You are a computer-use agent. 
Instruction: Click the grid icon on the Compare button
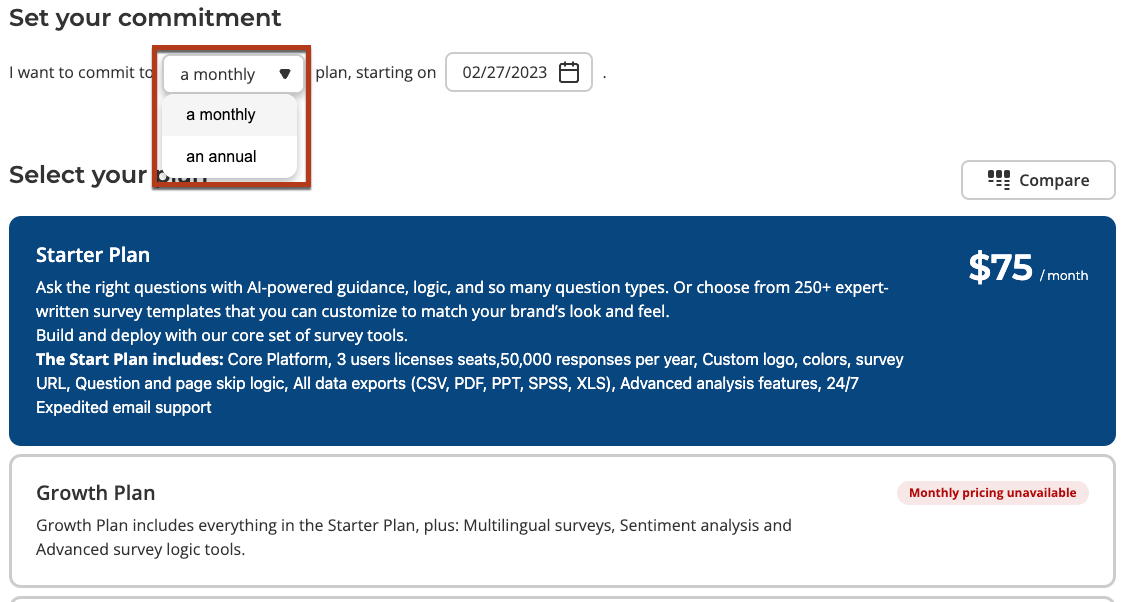(x=999, y=180)
